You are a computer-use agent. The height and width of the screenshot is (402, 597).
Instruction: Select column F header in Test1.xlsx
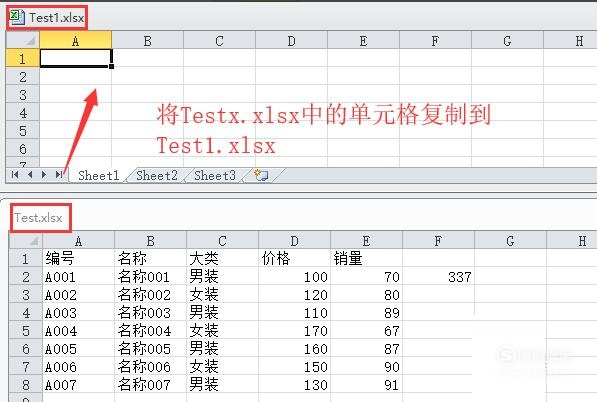[x=435, y=40]
